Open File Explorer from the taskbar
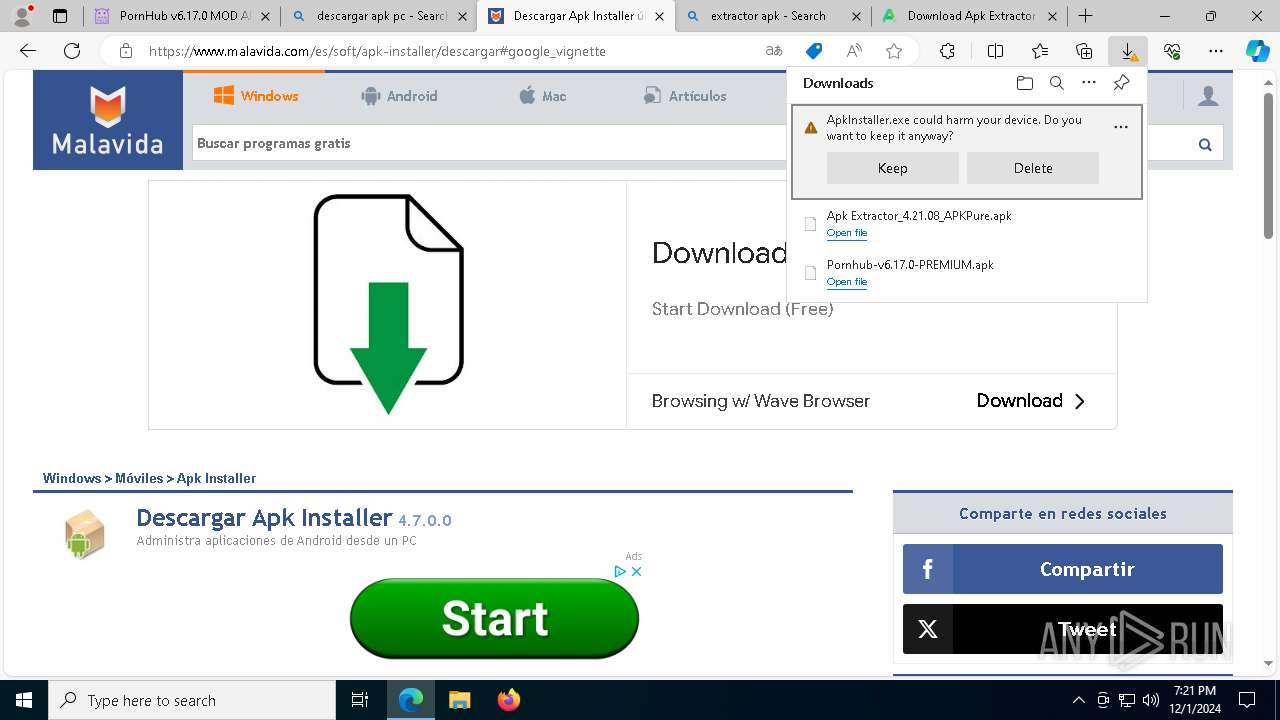The image size is (1280, 720). (459, 700)
